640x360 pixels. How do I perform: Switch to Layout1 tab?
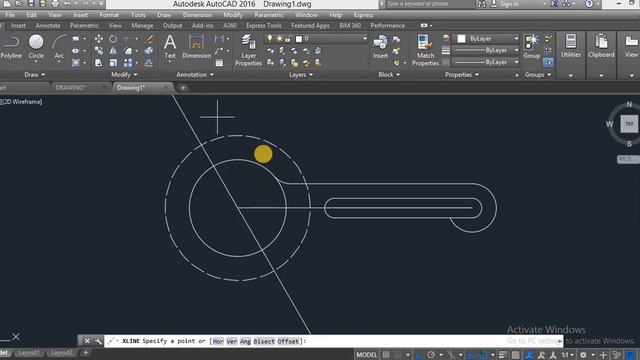click(x=29, y=353)
